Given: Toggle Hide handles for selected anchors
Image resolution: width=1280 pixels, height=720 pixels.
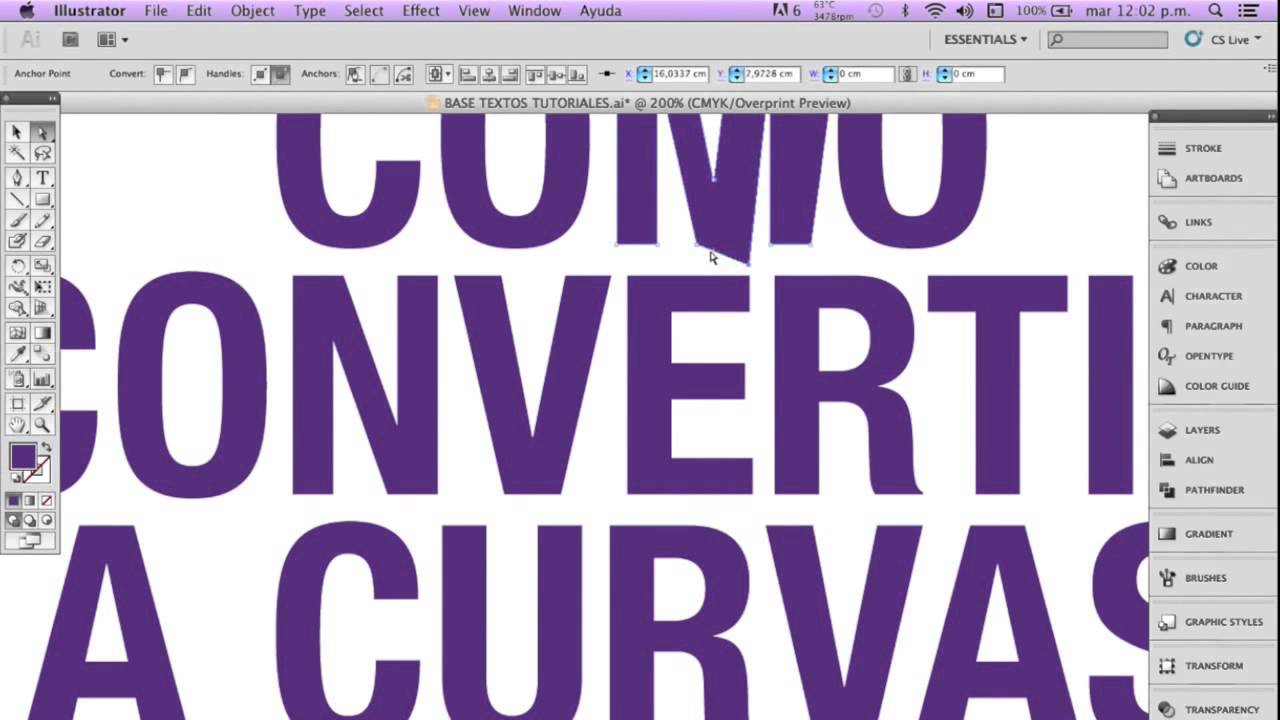Looking at the screenshot, I should tap(281, 74).
